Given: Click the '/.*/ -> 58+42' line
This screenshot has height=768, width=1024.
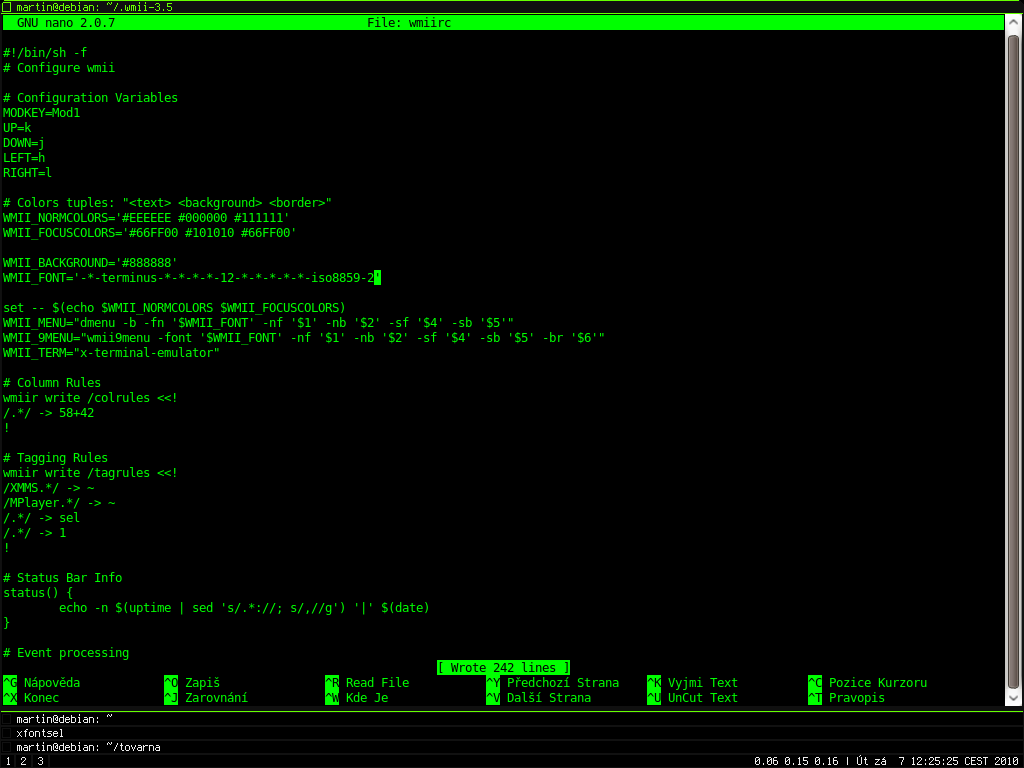Looking at the screenshot, I should [x=48, y=413].
